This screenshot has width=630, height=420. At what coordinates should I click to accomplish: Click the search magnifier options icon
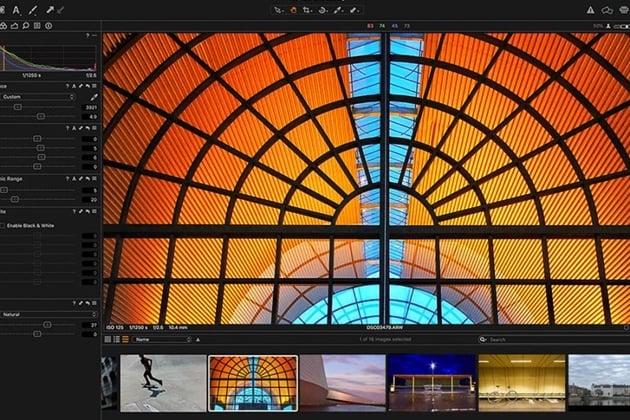pos(483,340)
